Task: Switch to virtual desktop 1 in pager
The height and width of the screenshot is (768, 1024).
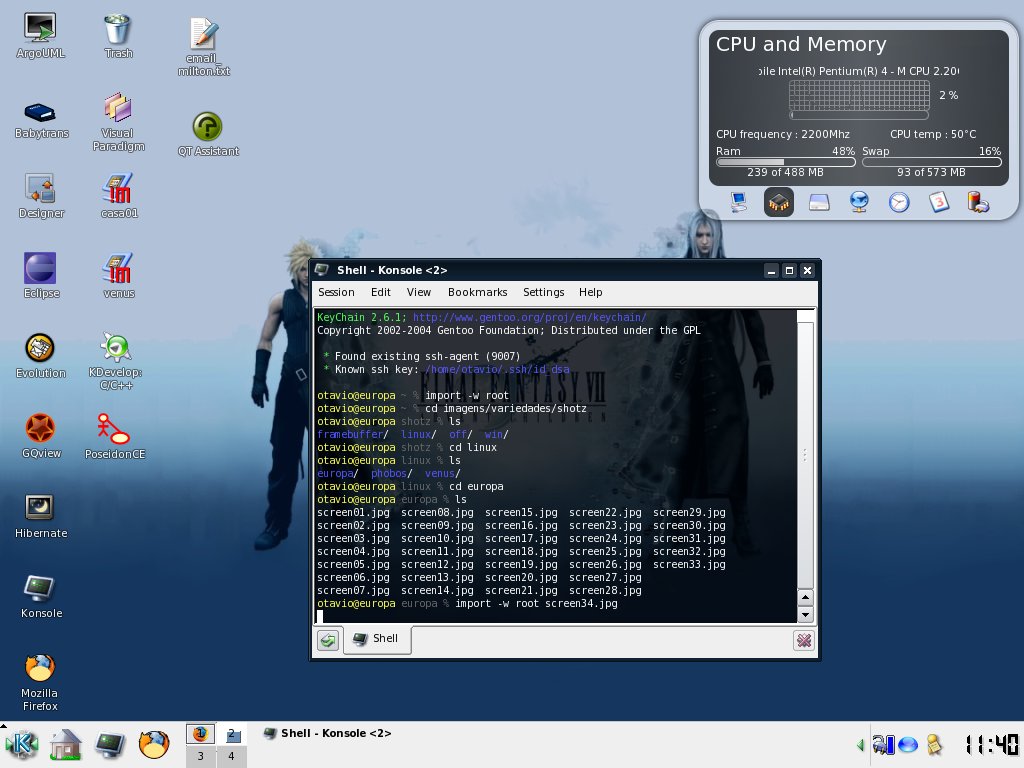Action: click(x=200, y=734)
